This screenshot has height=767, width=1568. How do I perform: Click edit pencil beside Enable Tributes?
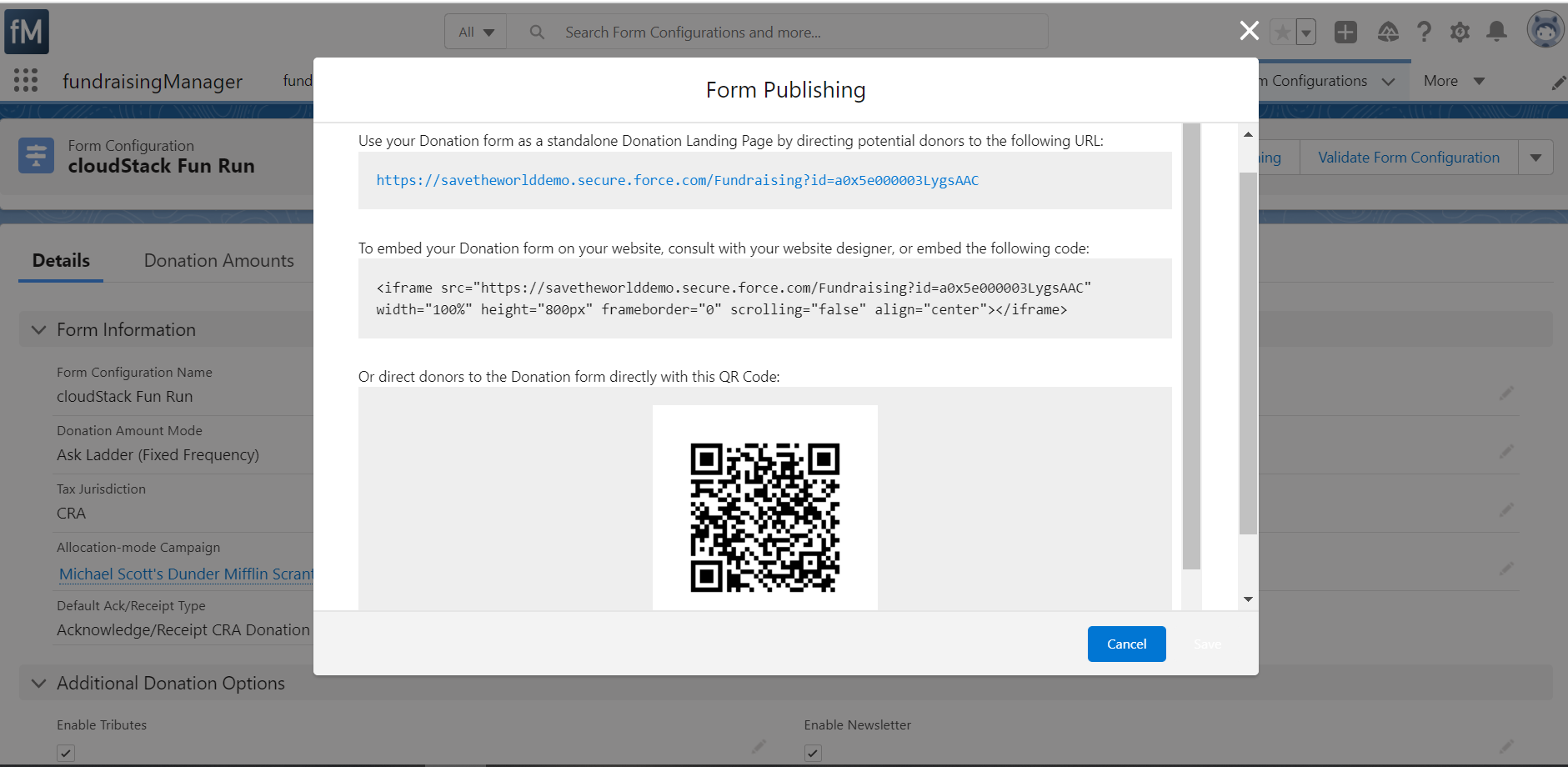759,746
